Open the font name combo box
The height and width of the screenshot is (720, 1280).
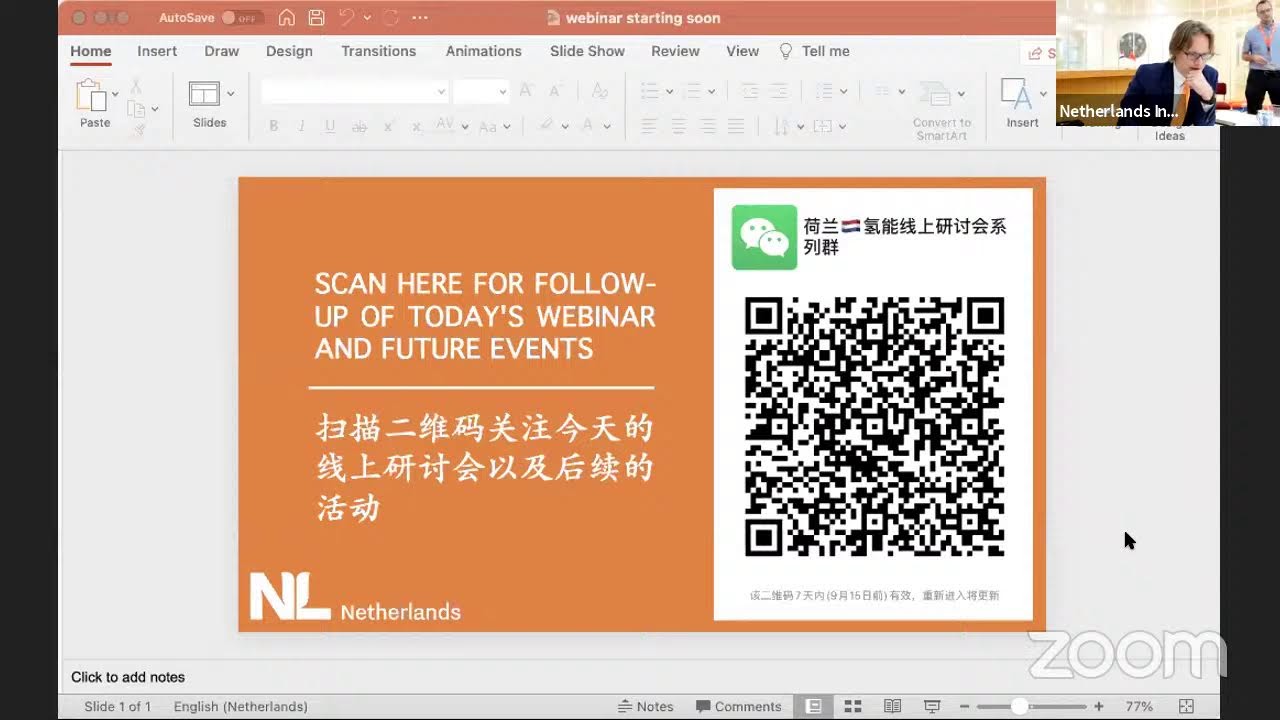tap(354, 92)
